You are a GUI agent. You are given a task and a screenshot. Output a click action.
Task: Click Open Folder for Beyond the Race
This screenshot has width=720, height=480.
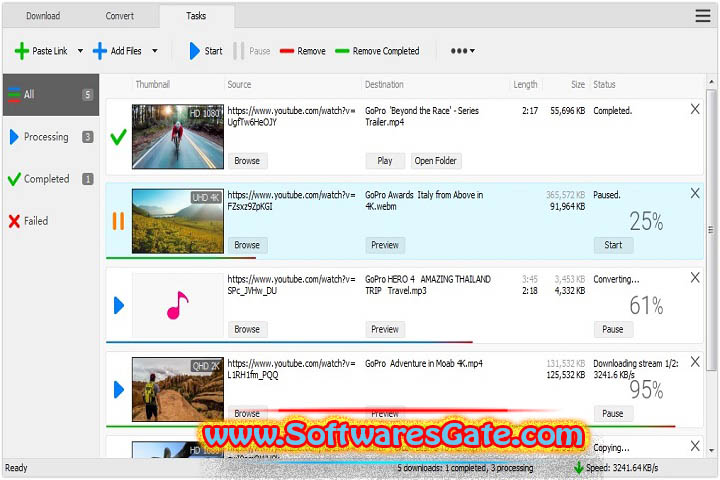pos(436,161)
